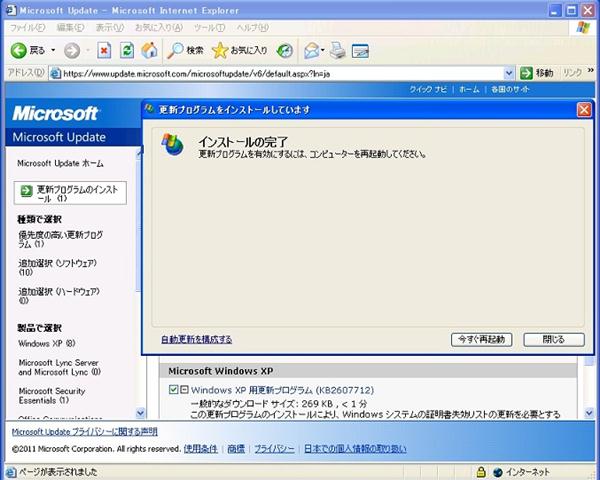Screen dimensions: 600x480
Task: Click the install updates green arrow icon
Action: 26,190
